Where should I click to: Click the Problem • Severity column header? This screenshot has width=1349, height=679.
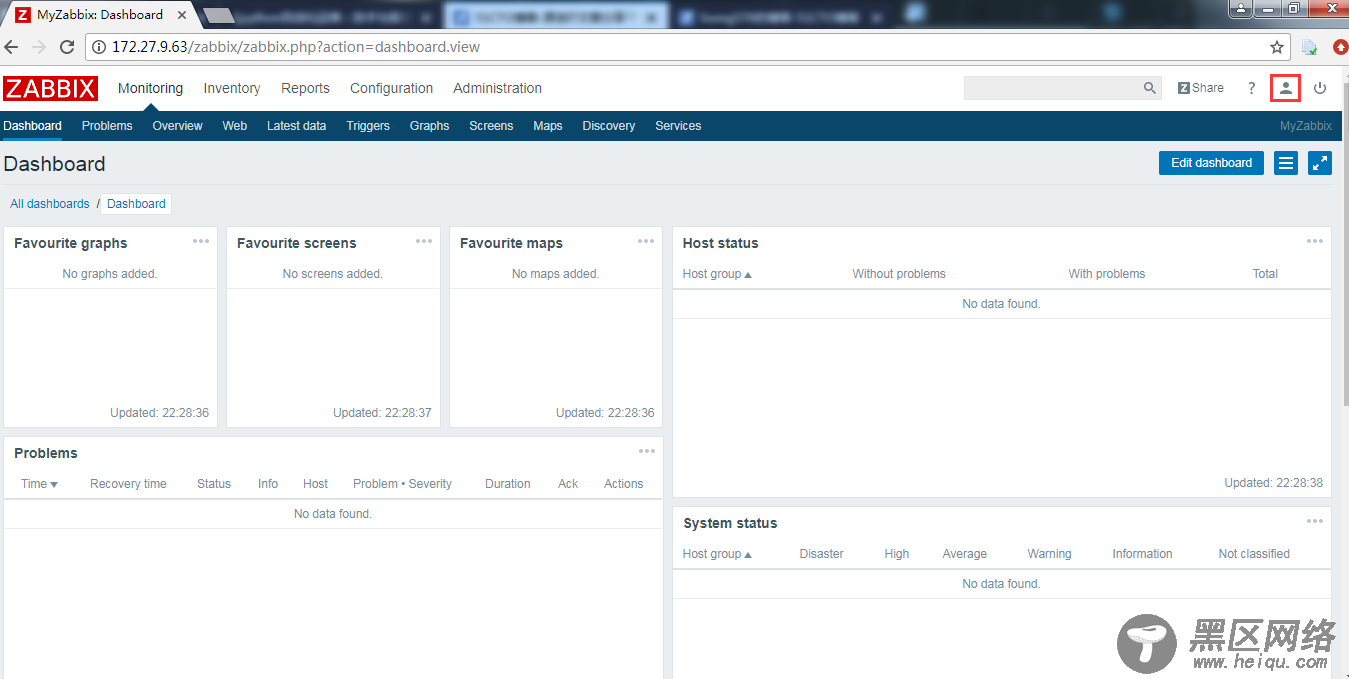pos(402,484)
